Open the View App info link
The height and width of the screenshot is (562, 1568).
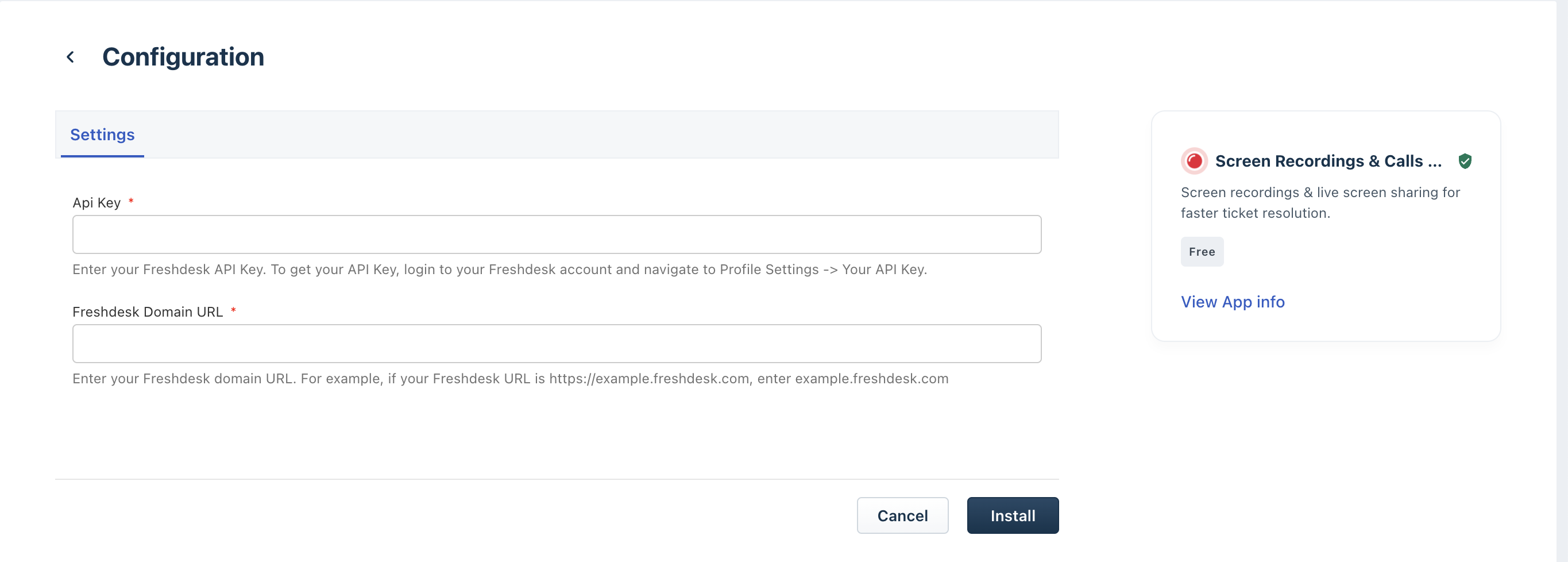point(1232,302)
